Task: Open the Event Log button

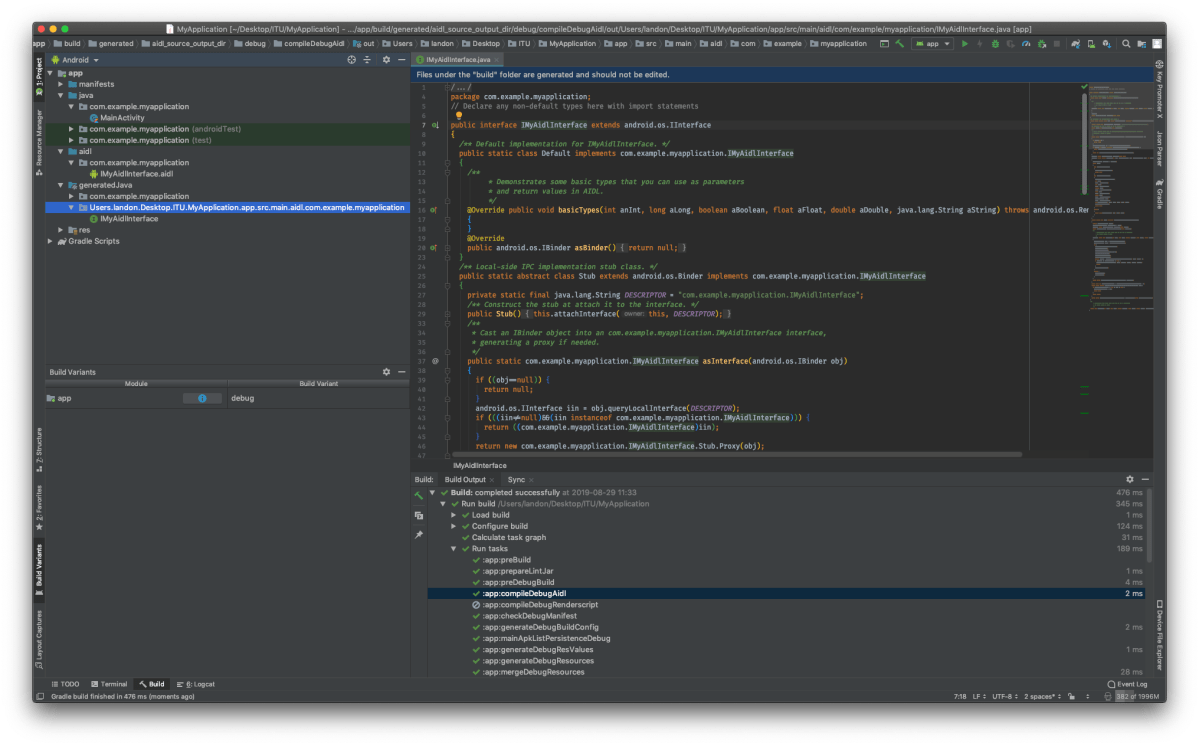Action: click(1127, 684)
